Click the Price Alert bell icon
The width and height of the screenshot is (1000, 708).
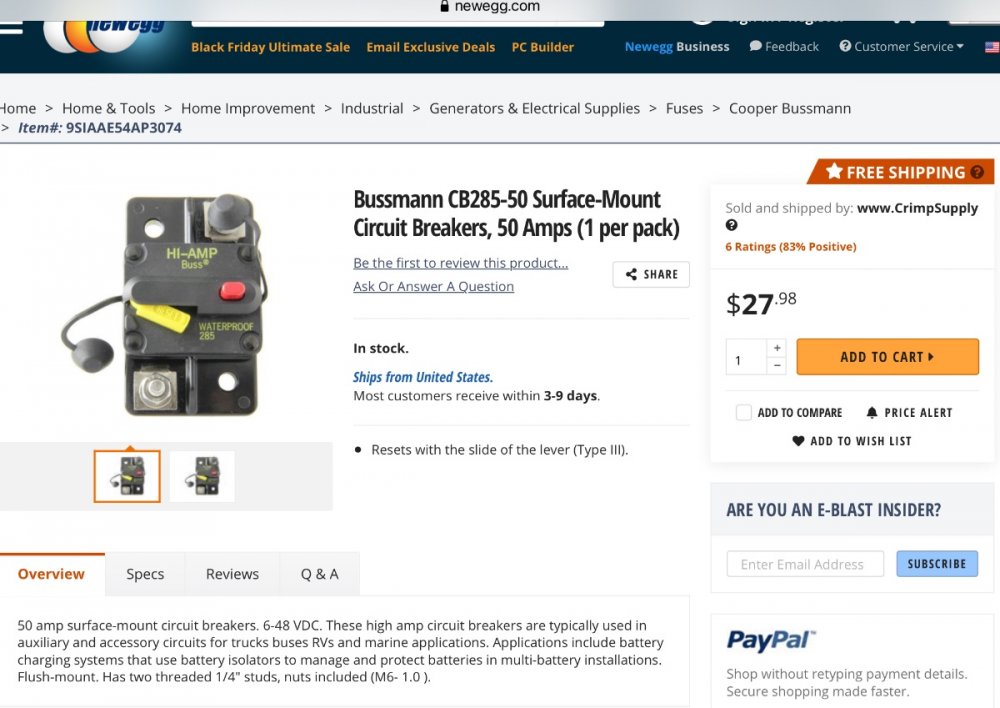[x=872, y=413]
